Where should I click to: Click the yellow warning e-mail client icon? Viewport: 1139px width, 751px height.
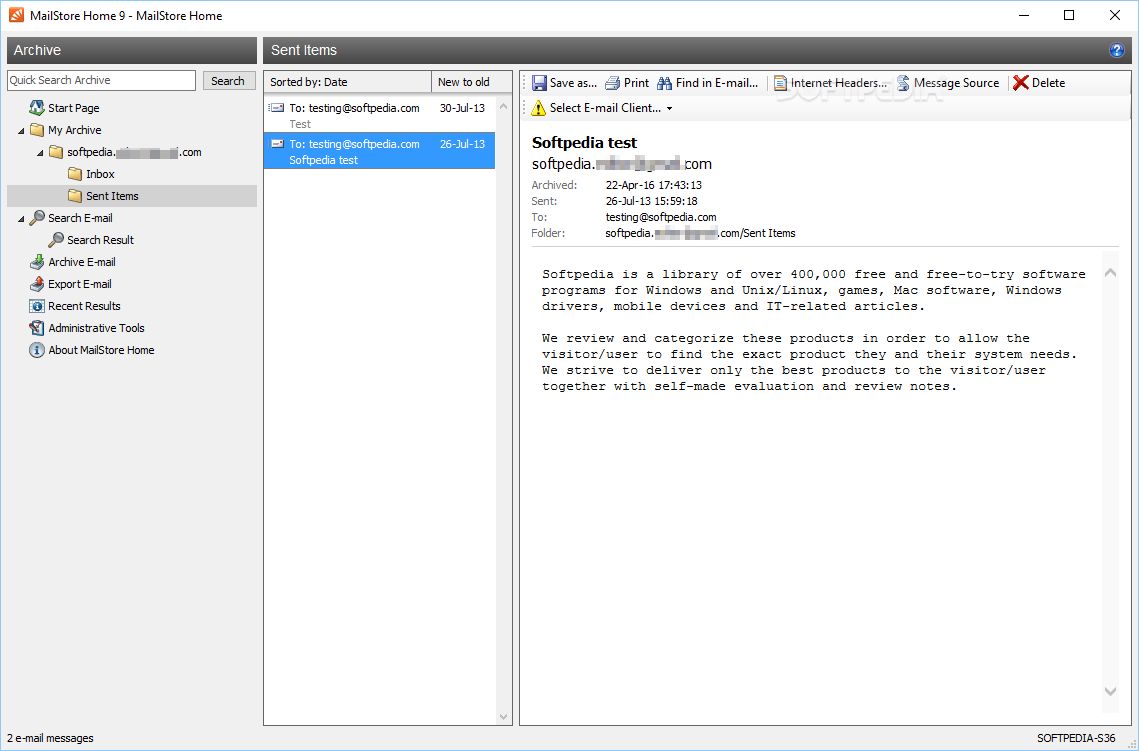(x=538, y=108)
